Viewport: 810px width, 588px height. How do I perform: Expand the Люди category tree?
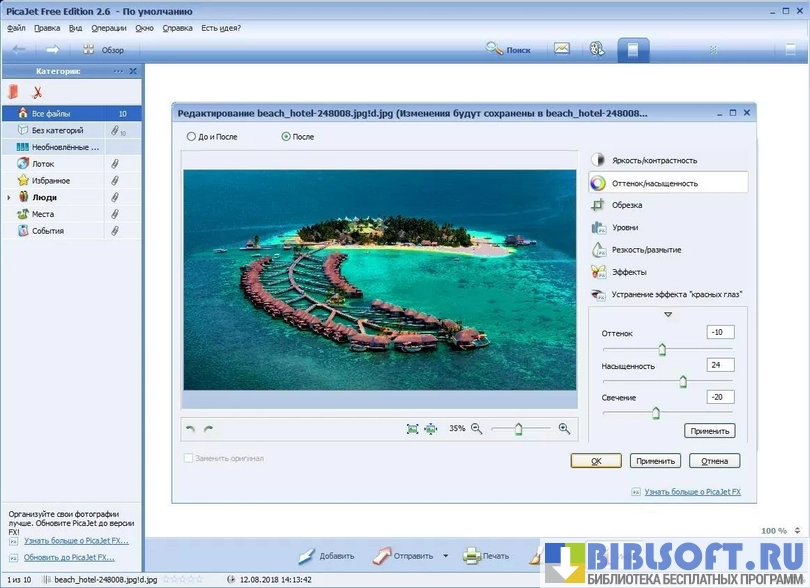[x=9, y=198]
